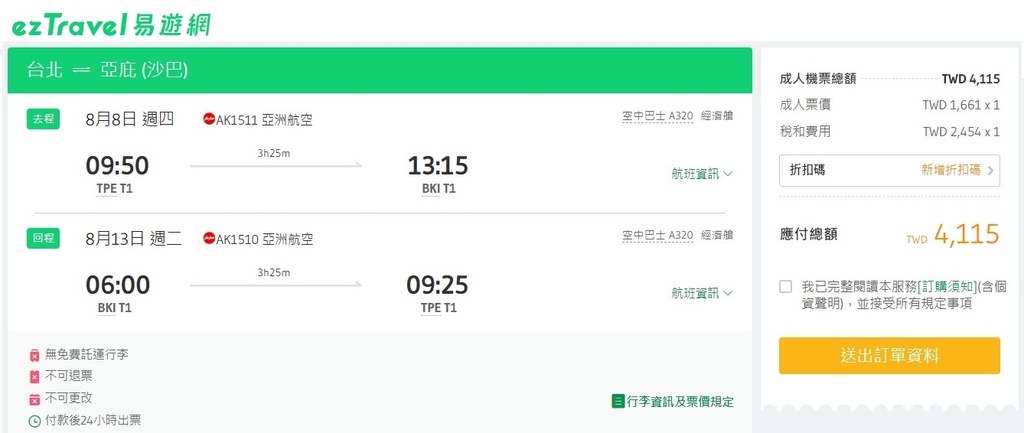Expand 航班資訊 for the outbound flight
Viewport: 1024px width, 433px height.
tap(702, 174)
